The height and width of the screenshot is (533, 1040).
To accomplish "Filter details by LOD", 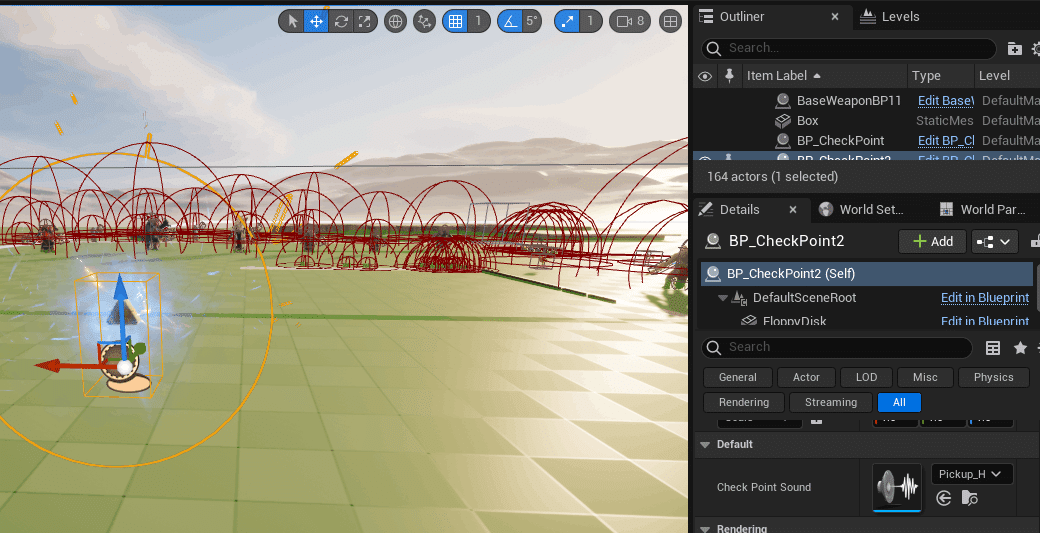I will click(x=866, y=377).
